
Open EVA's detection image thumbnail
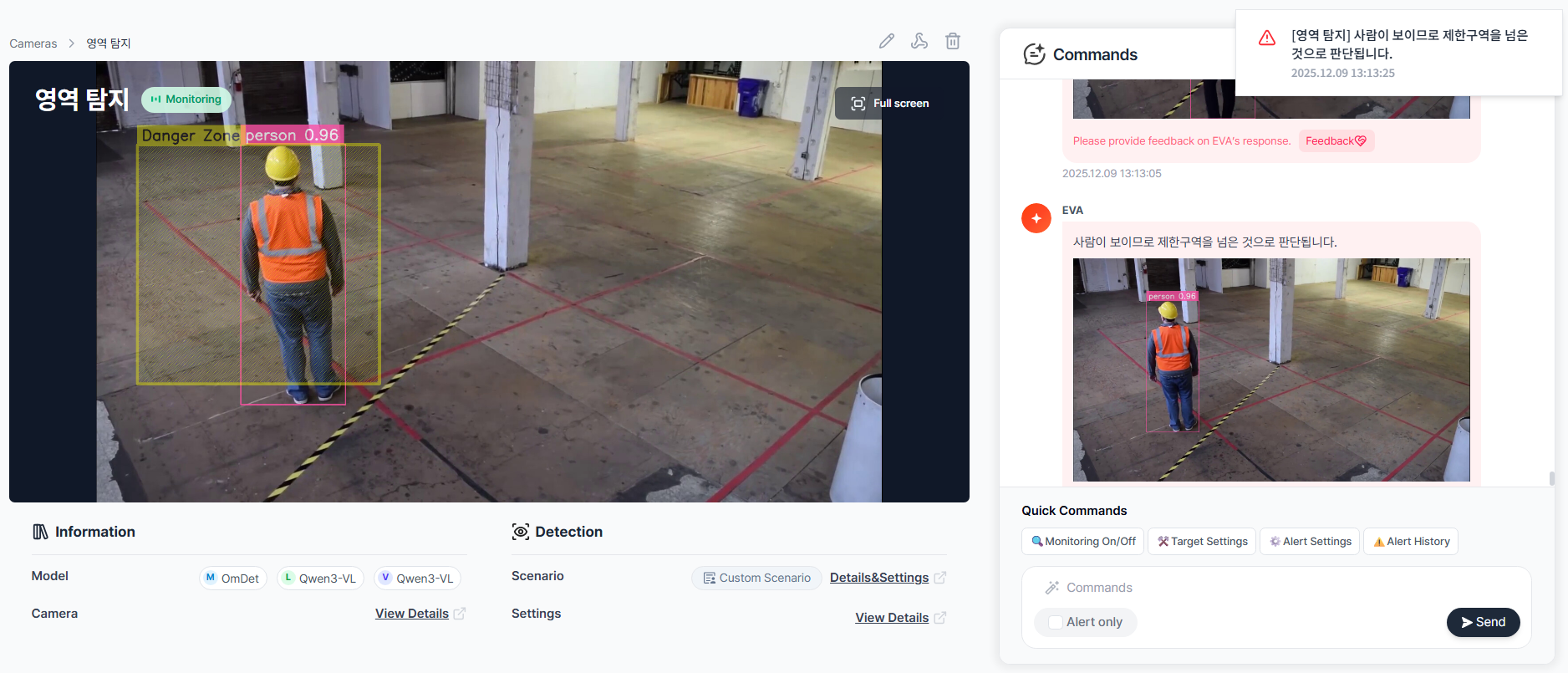coord(1270,370)
